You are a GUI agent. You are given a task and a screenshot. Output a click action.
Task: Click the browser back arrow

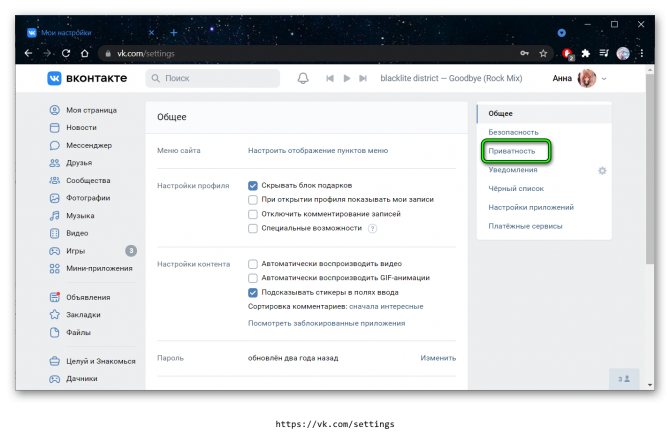coord(28,53)
